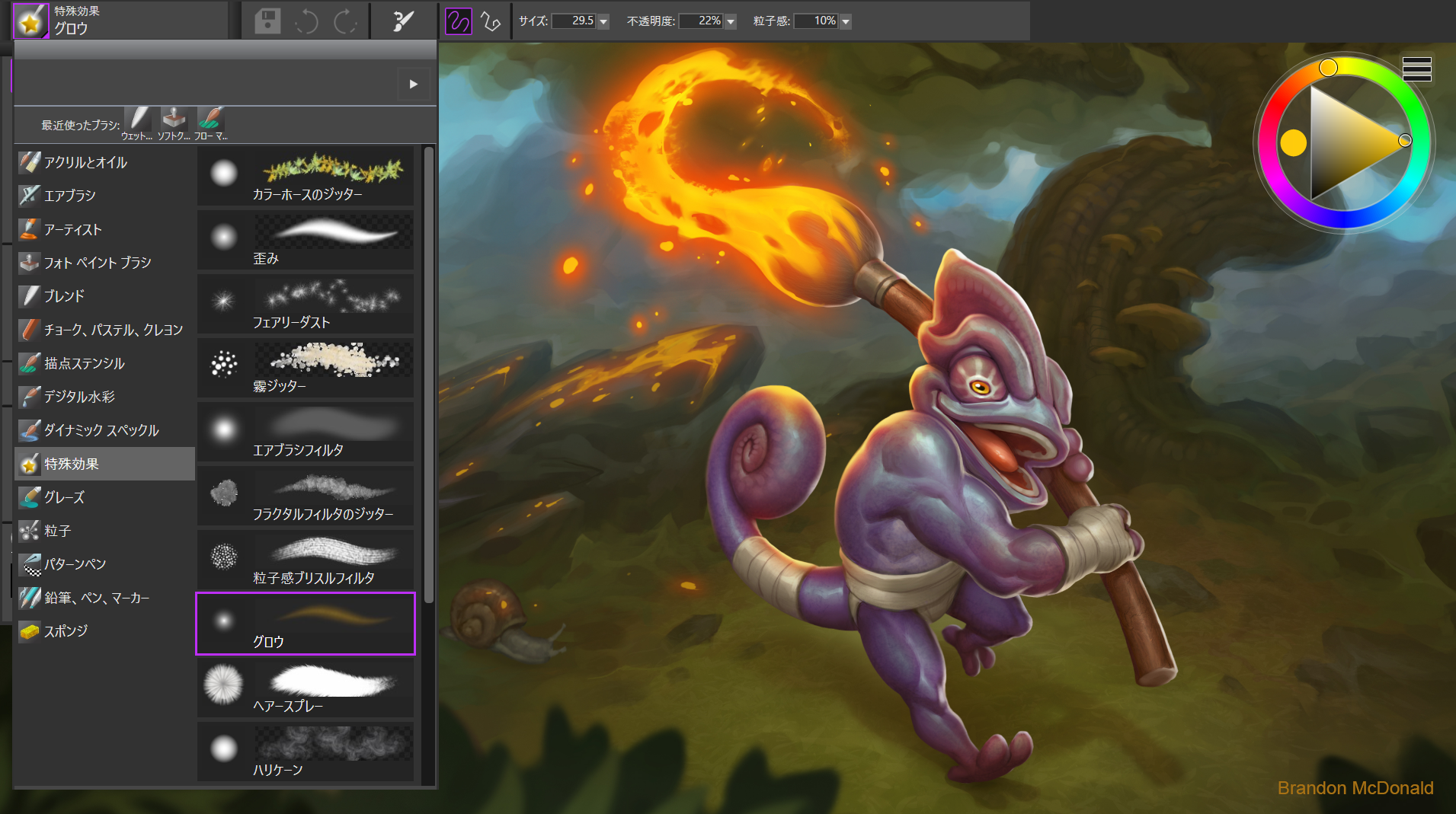Viewport: 1456px width, 814px height.
Task: Click the saturation triangle picker handle
Action: point(1405,140)
